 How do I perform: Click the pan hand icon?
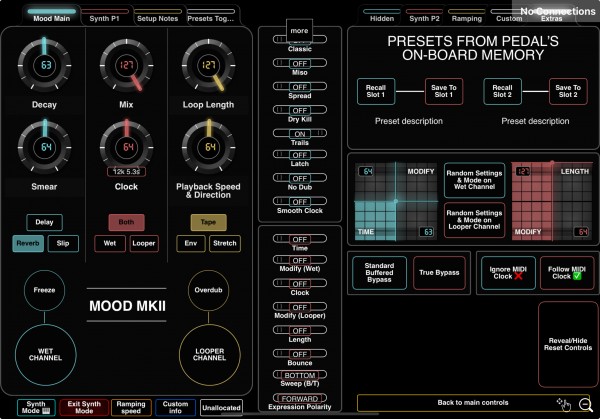point(564,404)
